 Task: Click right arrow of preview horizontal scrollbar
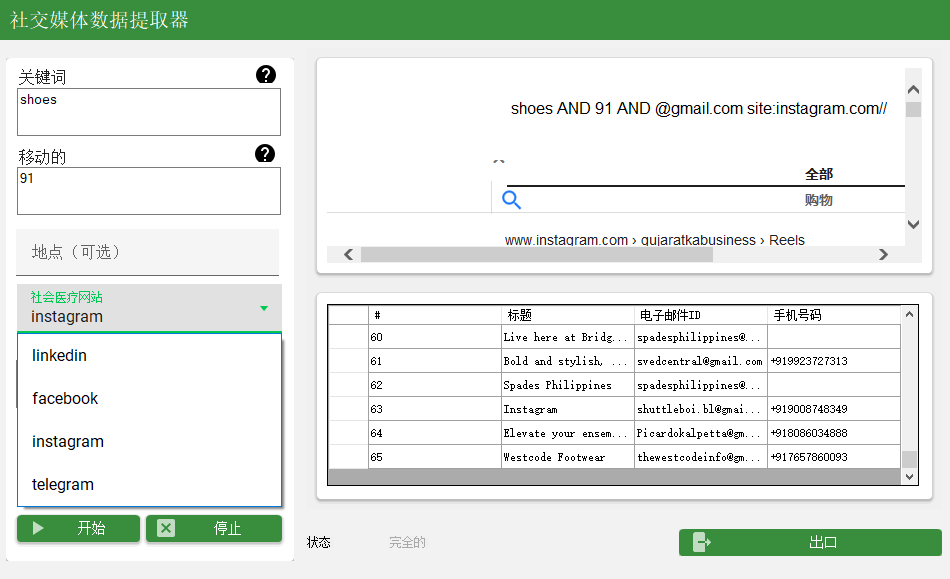tap(883, 254)
